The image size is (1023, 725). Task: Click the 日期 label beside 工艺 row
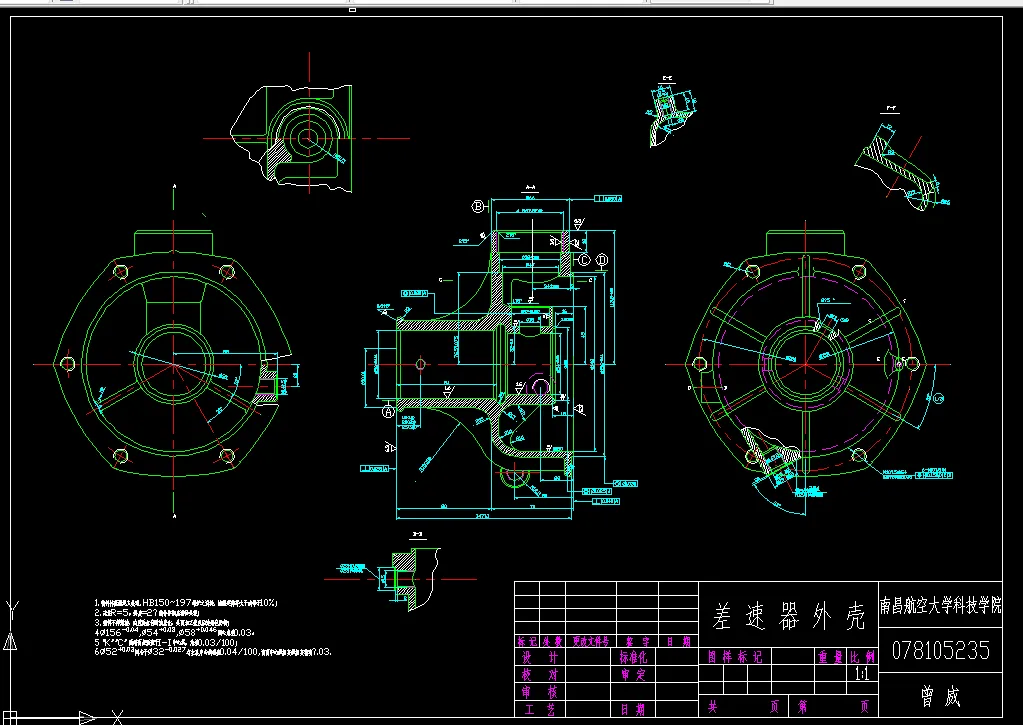633,709
